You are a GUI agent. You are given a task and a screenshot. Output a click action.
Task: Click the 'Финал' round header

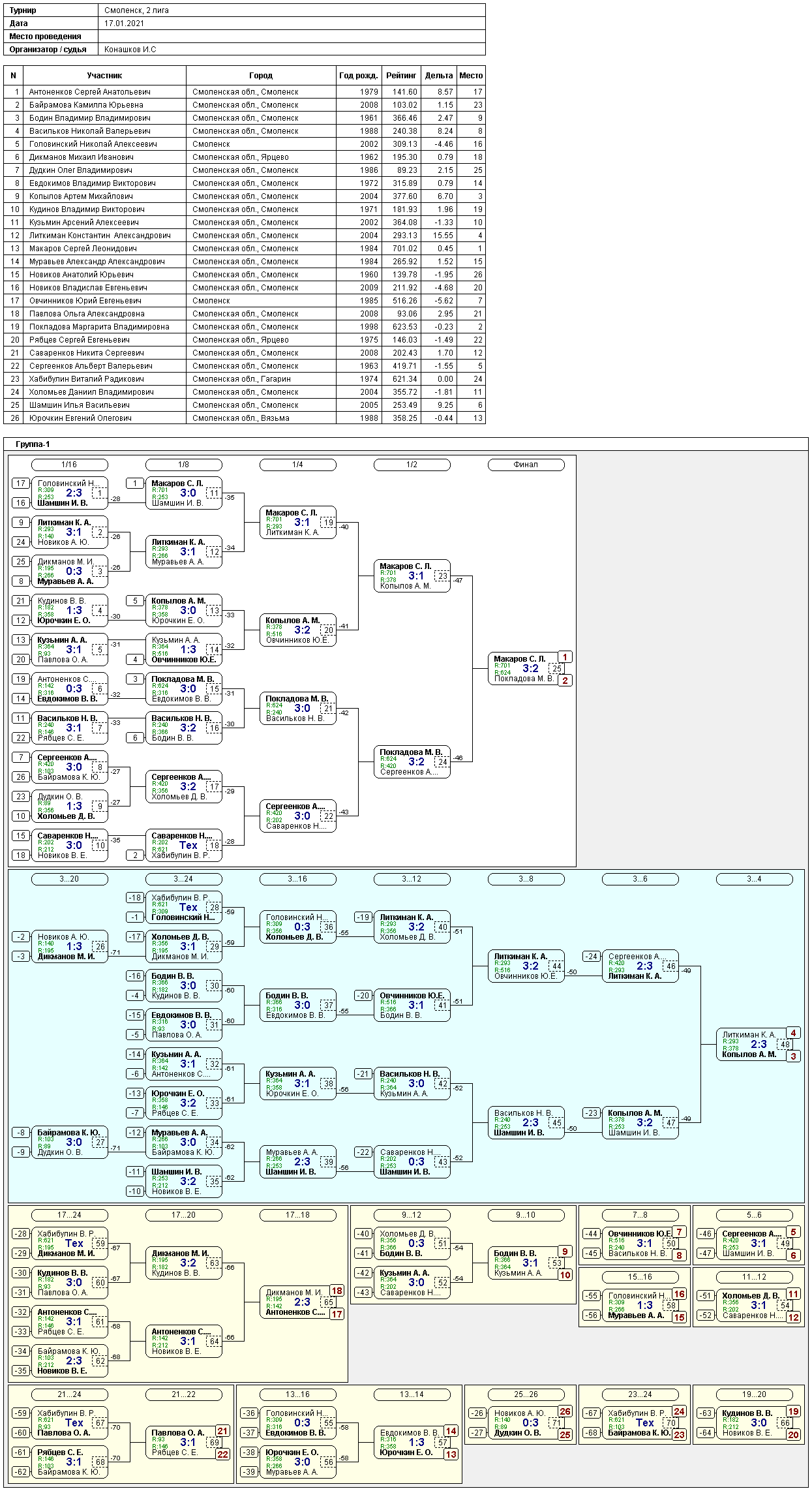[526, 465]
